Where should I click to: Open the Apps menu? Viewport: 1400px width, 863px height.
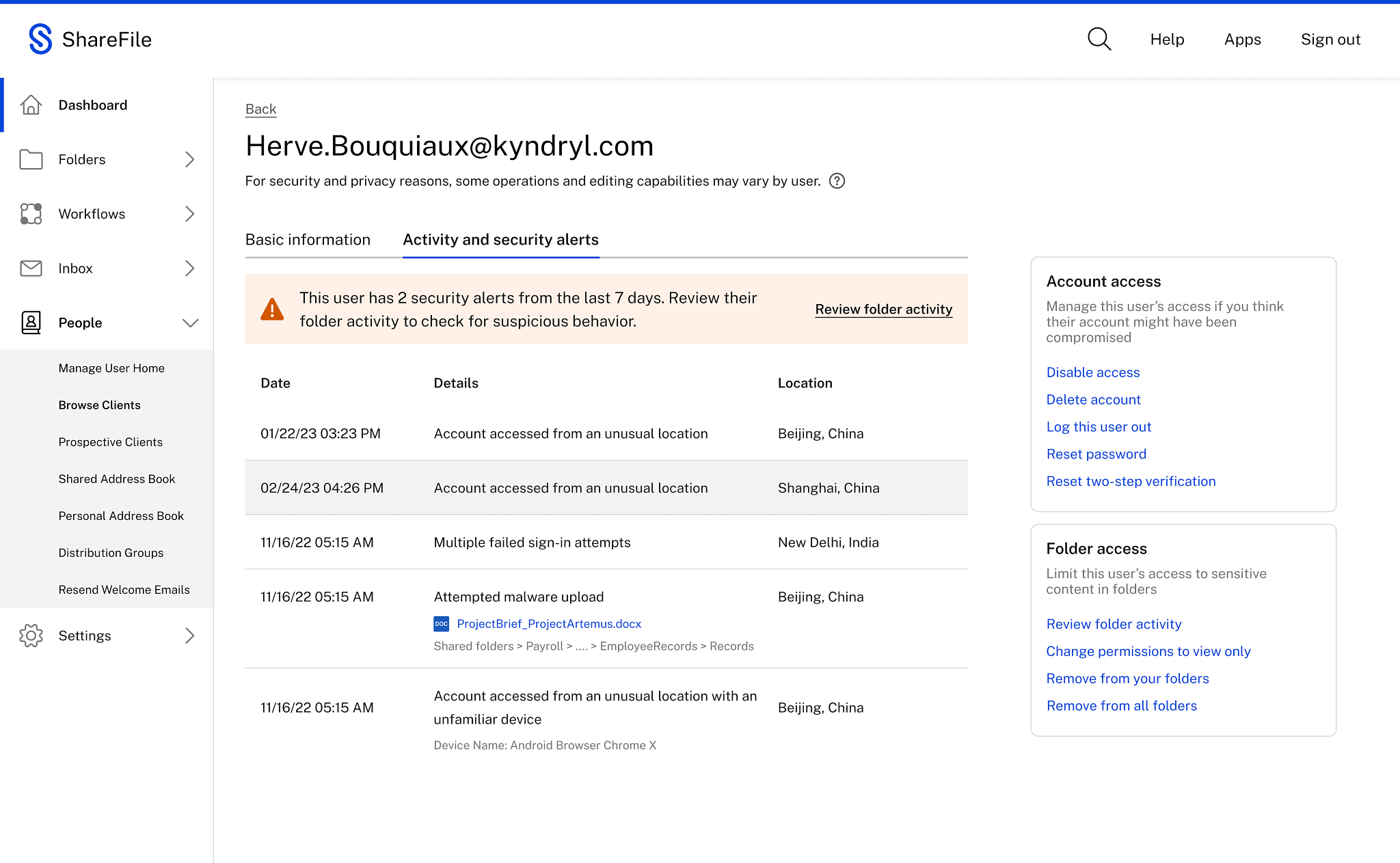(x=1242, y=39)
